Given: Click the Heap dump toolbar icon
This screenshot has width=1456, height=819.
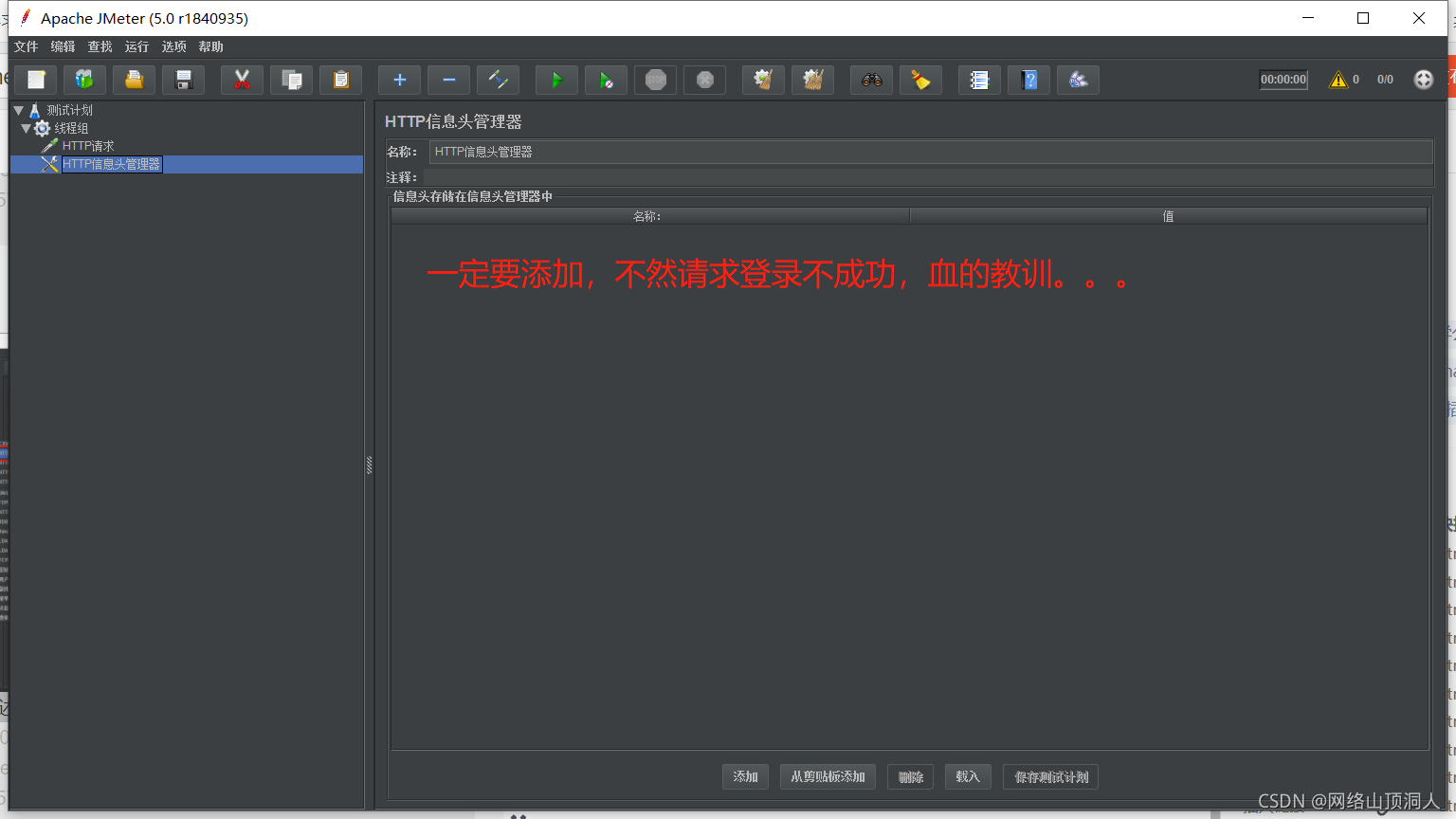Looking at the screenshot, I should 1079,80.
